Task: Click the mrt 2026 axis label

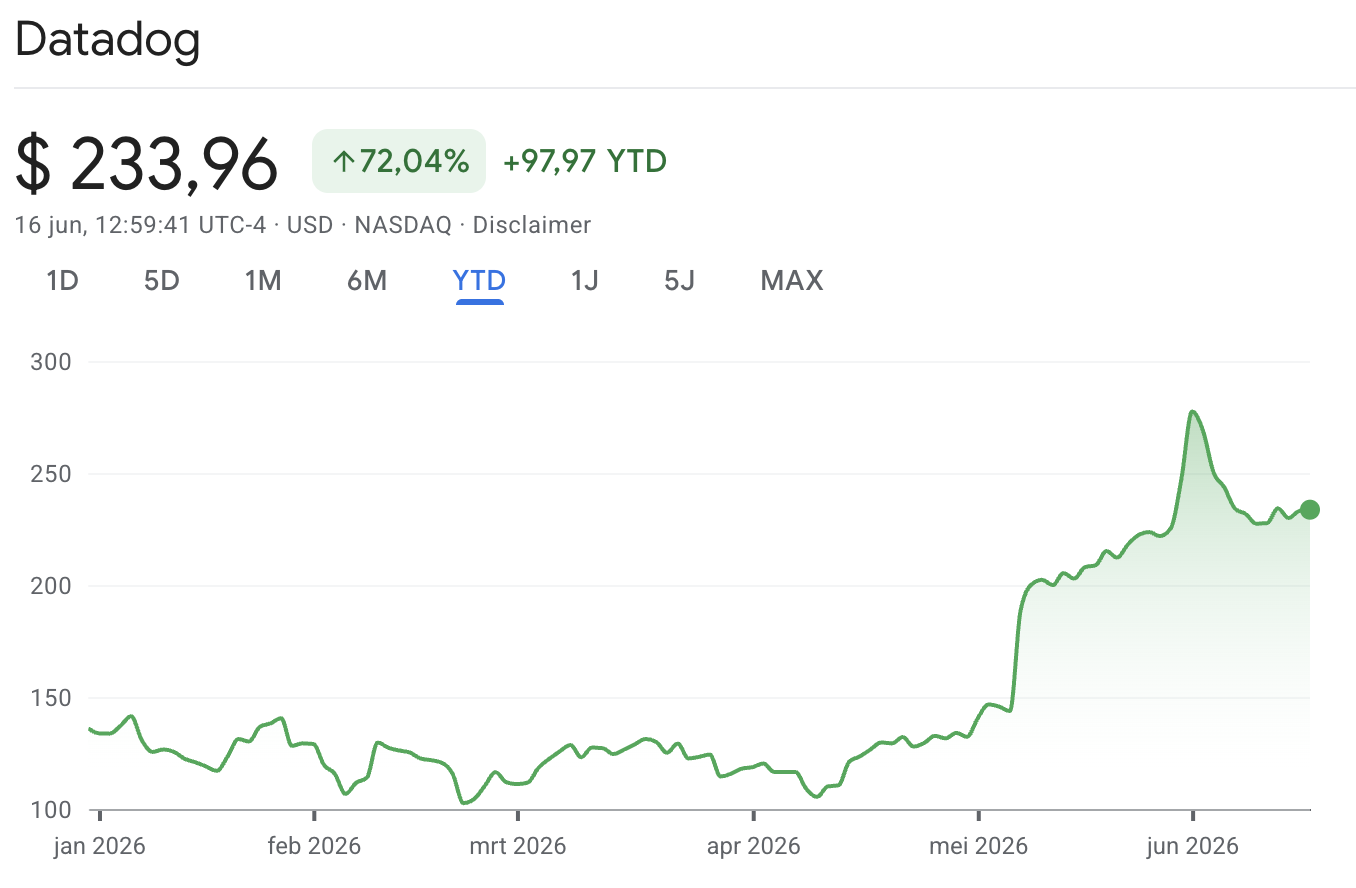Action: coord(517,847)
